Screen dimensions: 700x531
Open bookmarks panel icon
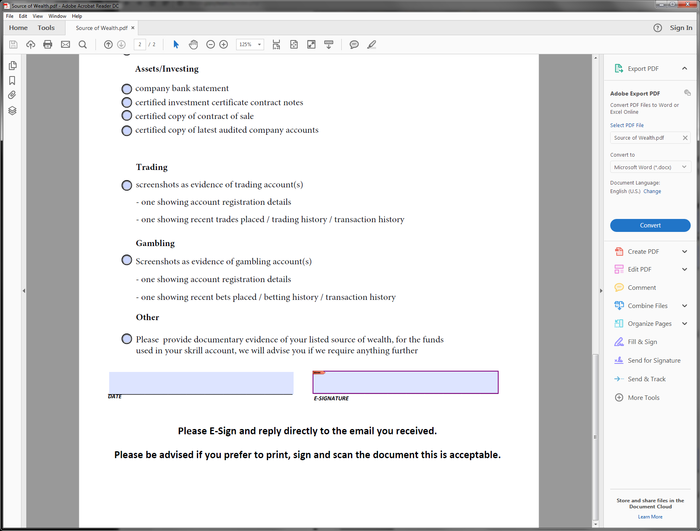coord(12,80)
